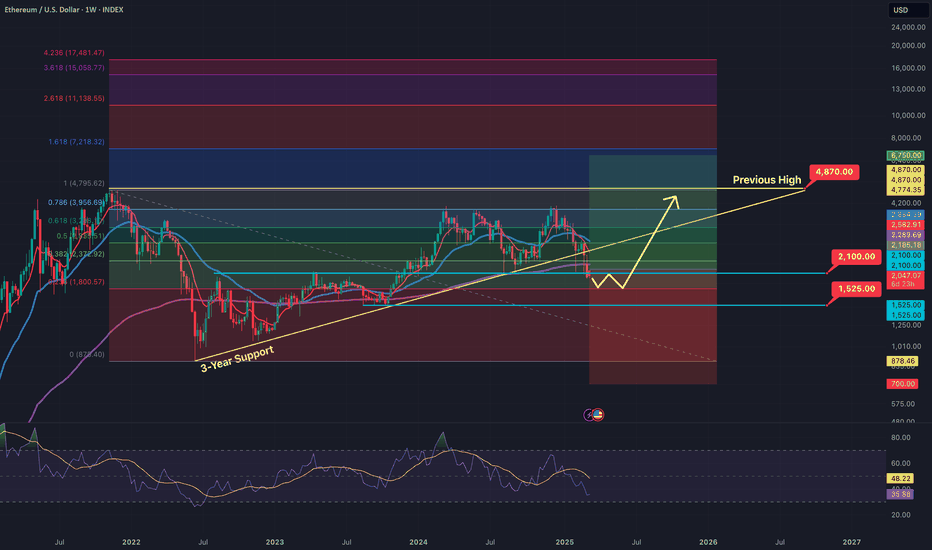Select the red 2,100.00 price callout
This screenshot has width=932, height=550.
pos(856,257)
